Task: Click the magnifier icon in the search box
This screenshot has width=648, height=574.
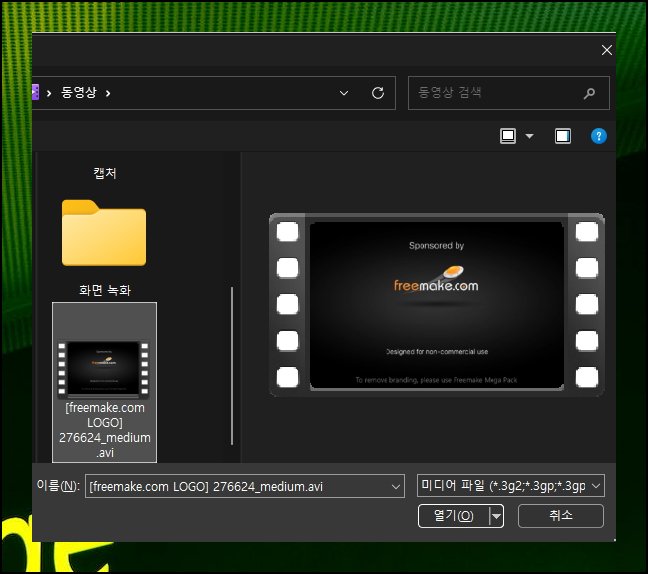Action: point(589,93)
